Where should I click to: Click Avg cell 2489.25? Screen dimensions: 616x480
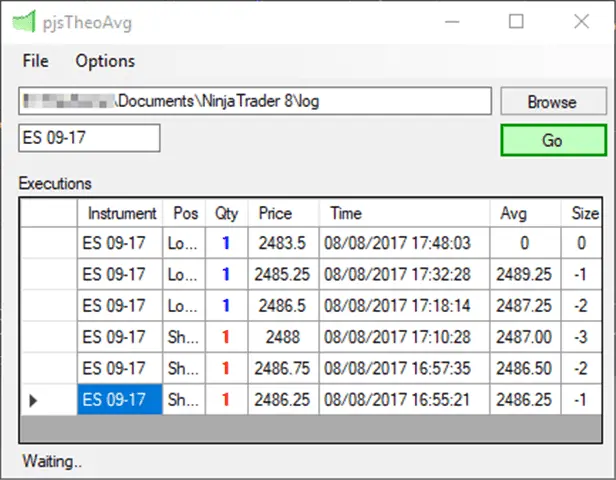tap(526, 275)
